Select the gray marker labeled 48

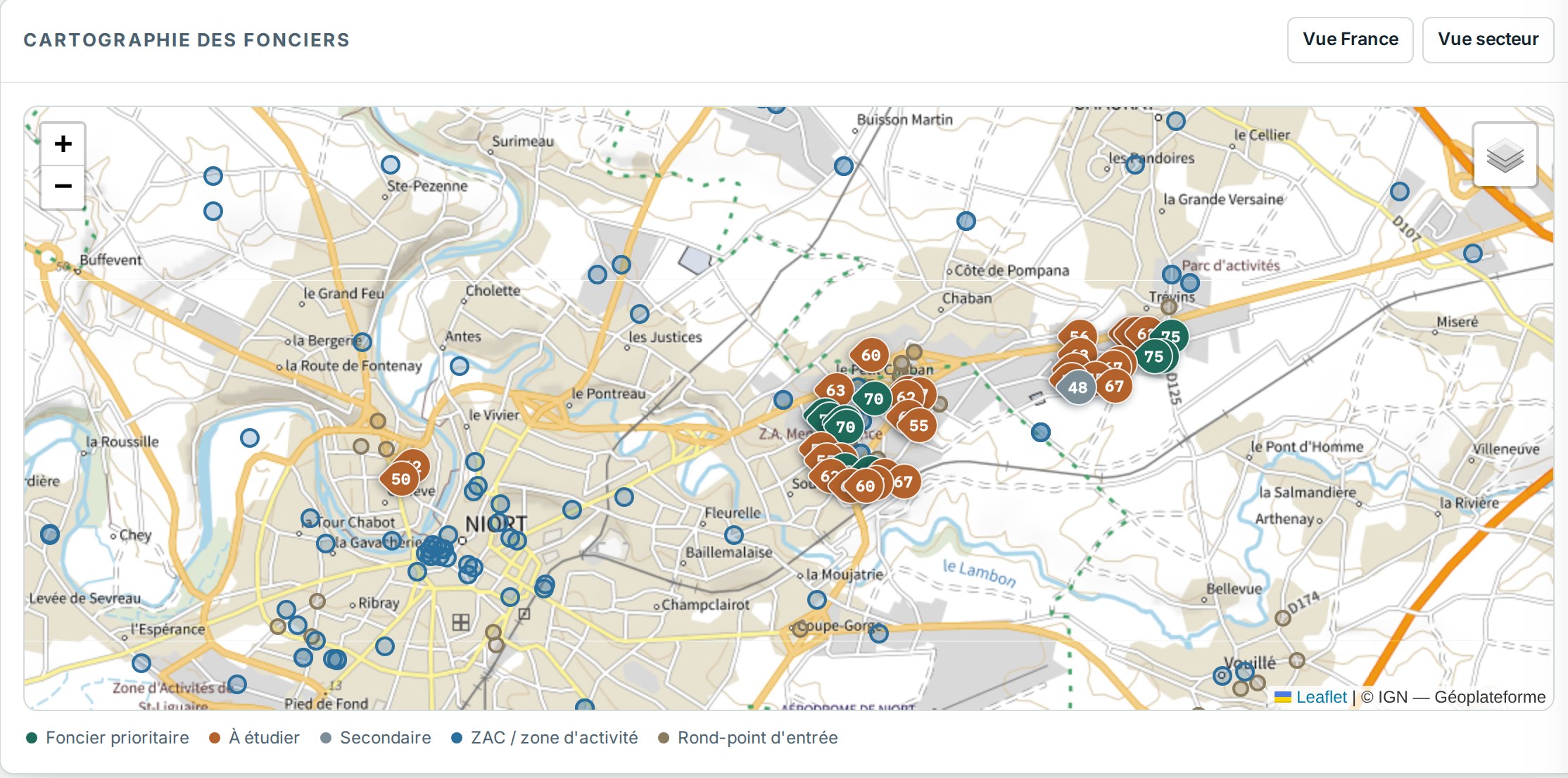(x=1077, y=387)
